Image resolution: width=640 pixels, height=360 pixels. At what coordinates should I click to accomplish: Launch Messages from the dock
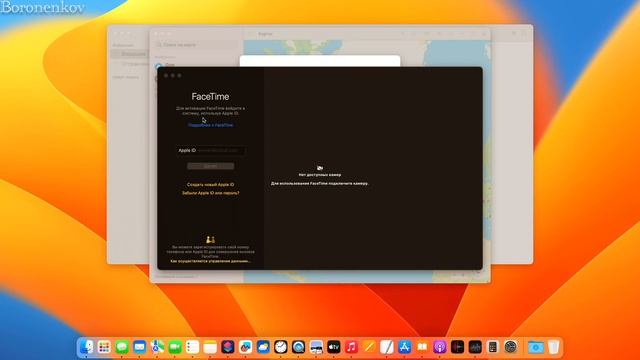point(122,347)
